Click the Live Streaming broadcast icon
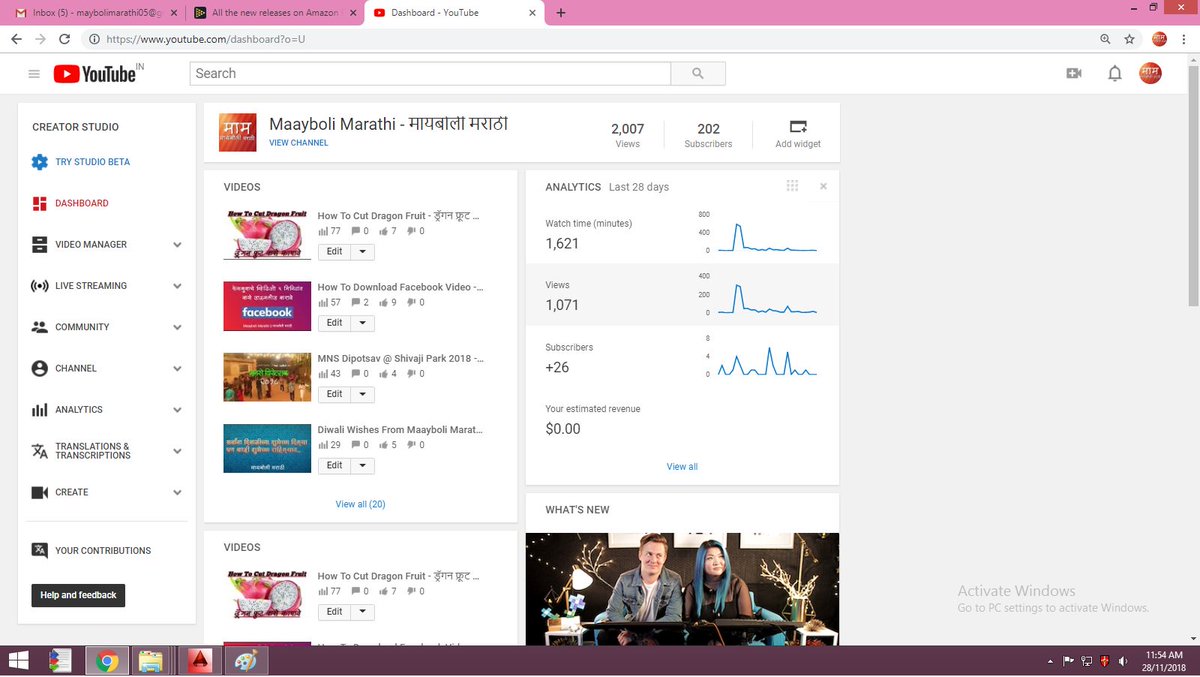Image resolution: width=1200 pixels, height=677 pixels. point(39,286)
